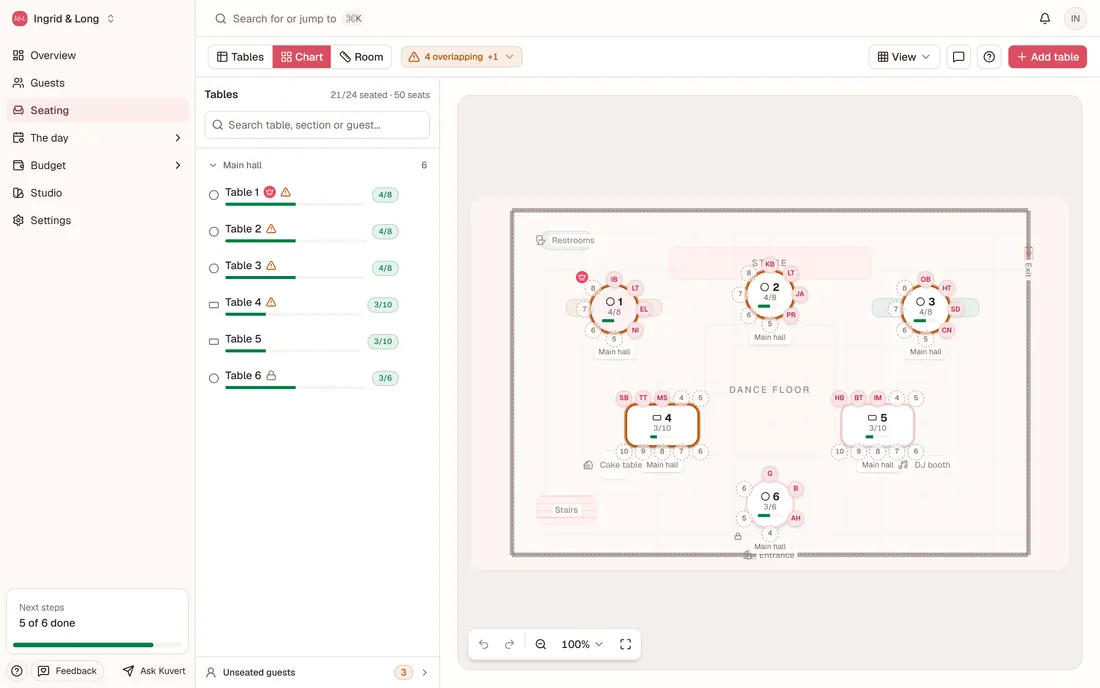The height and width of the screenshot is (688, 1100).
Task: Go to the Guests page
Action: pos(98,83)
